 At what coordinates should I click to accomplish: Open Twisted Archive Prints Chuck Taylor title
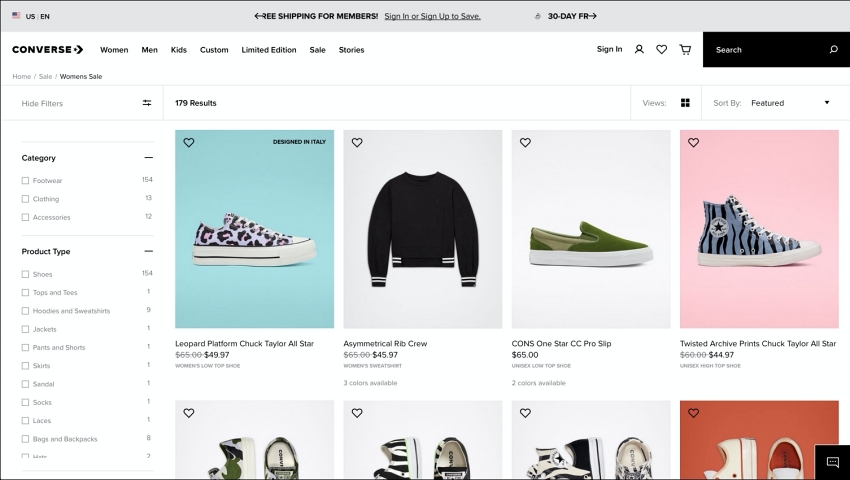tap(758, 343)
